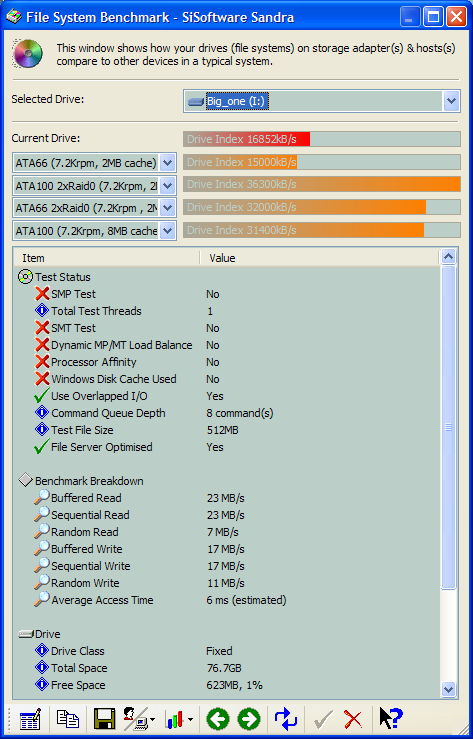Viewport: 473px width, 739px height.
Task: Click the green forward arrow button
Action: click(x=249, y=719)
